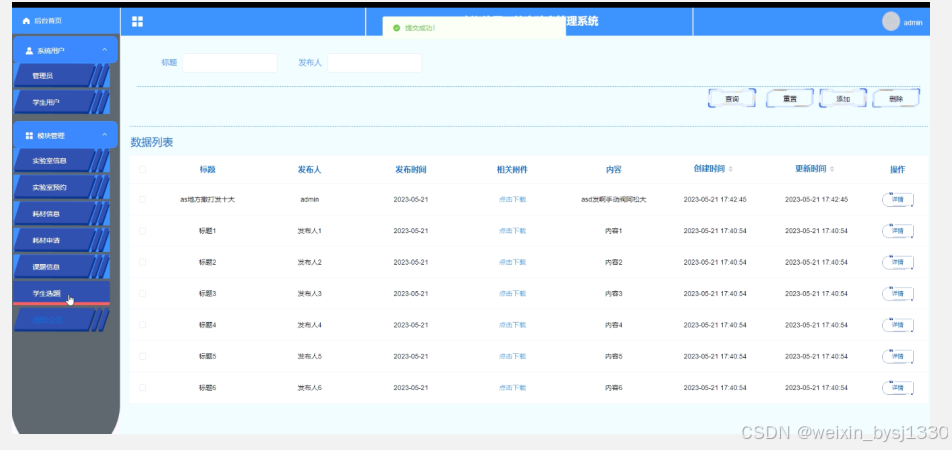
Task: Open 实验室预约 sidebar item
Action: tap(61, 188)
